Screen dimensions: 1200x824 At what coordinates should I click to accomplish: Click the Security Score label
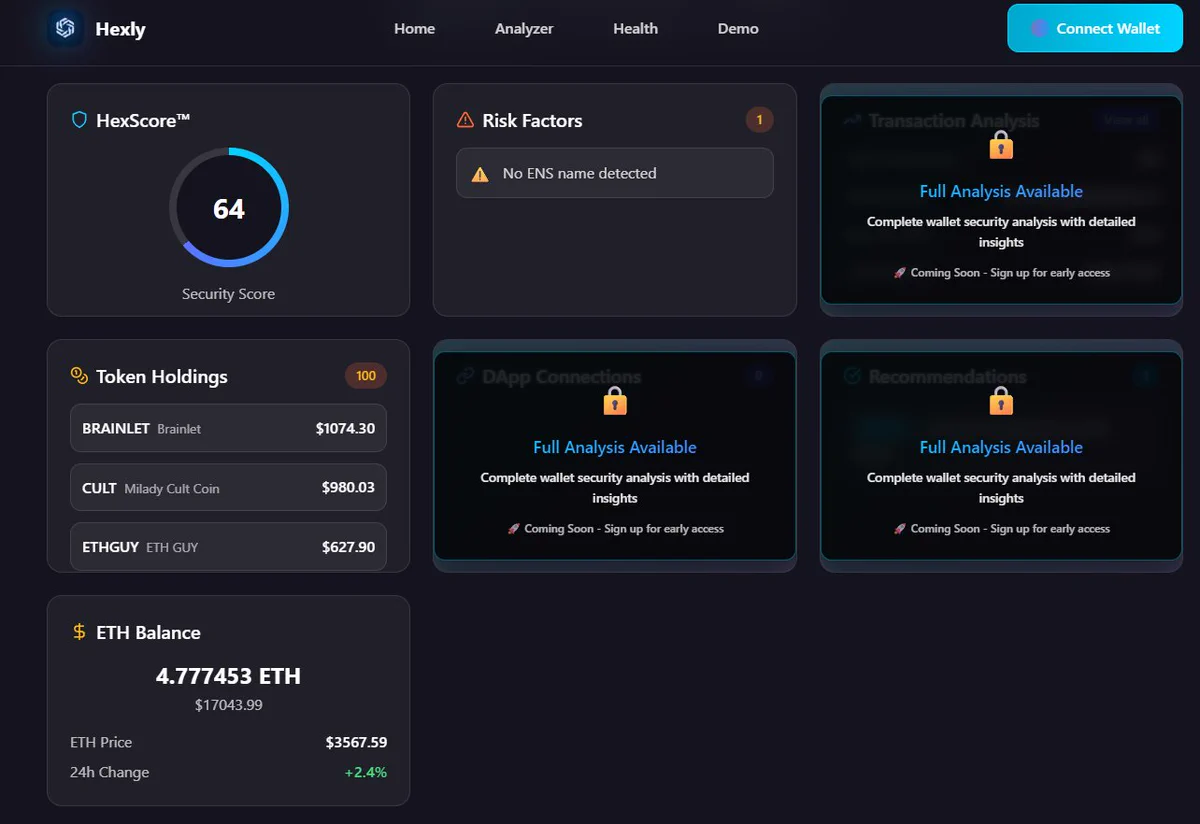pos(228,294)
